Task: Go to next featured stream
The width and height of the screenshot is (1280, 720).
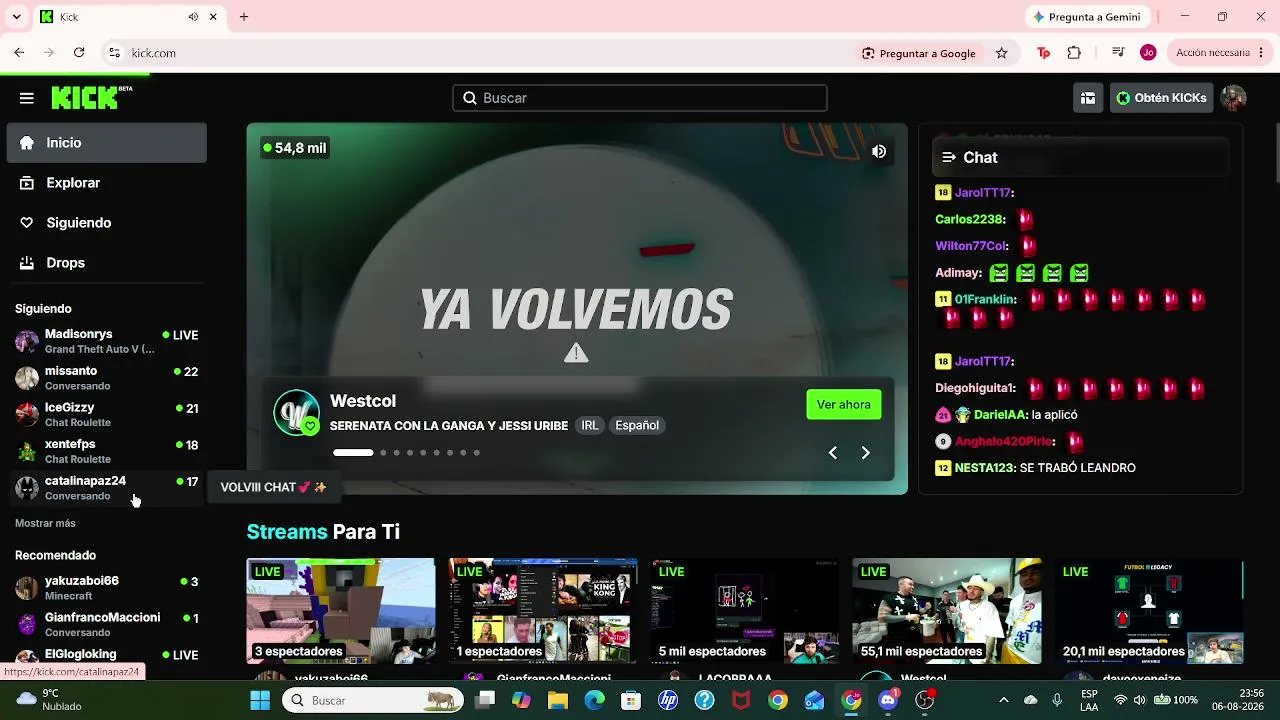Action: [866, 453]
